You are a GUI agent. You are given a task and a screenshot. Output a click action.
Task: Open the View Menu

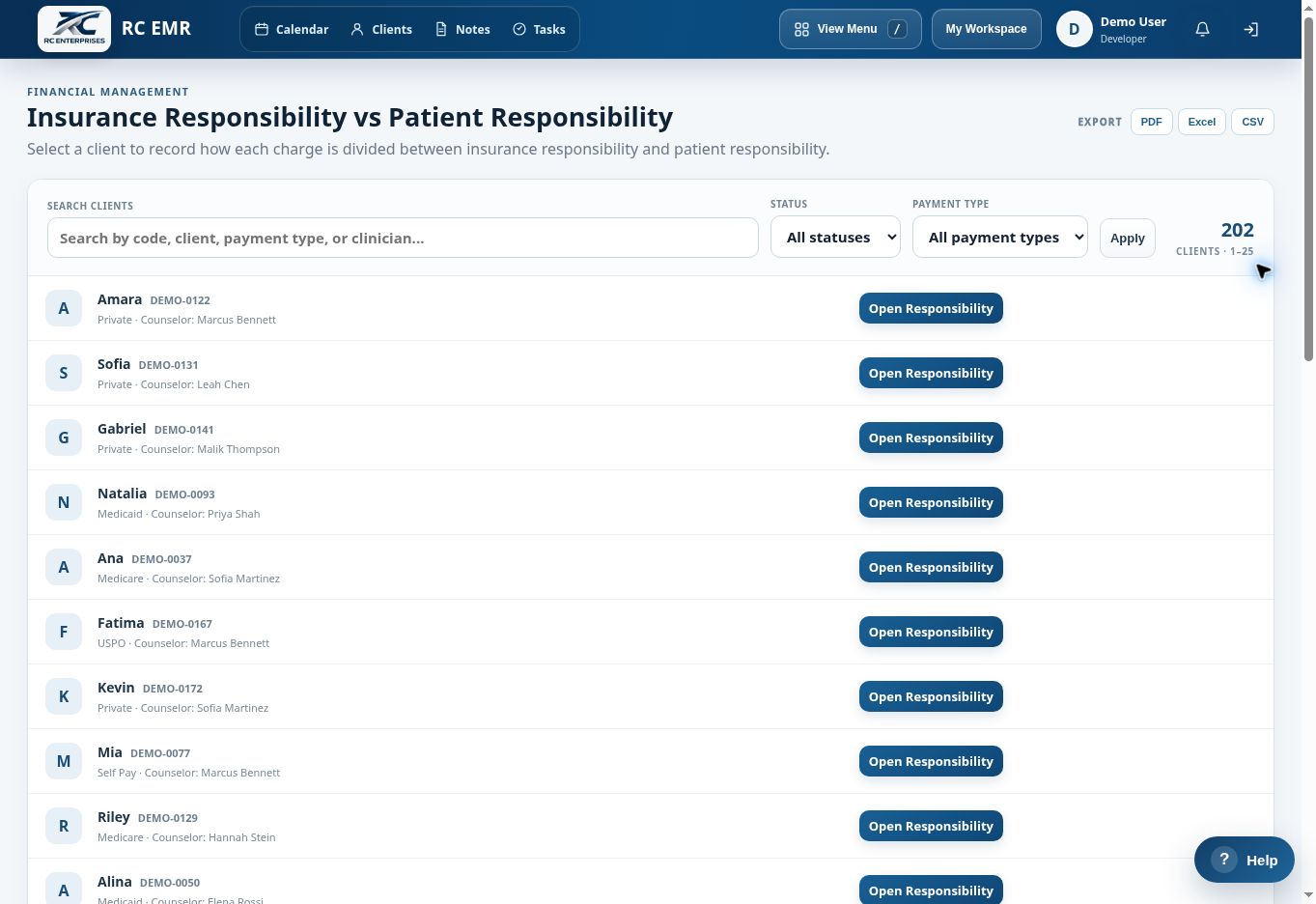(x=851, y=29)
